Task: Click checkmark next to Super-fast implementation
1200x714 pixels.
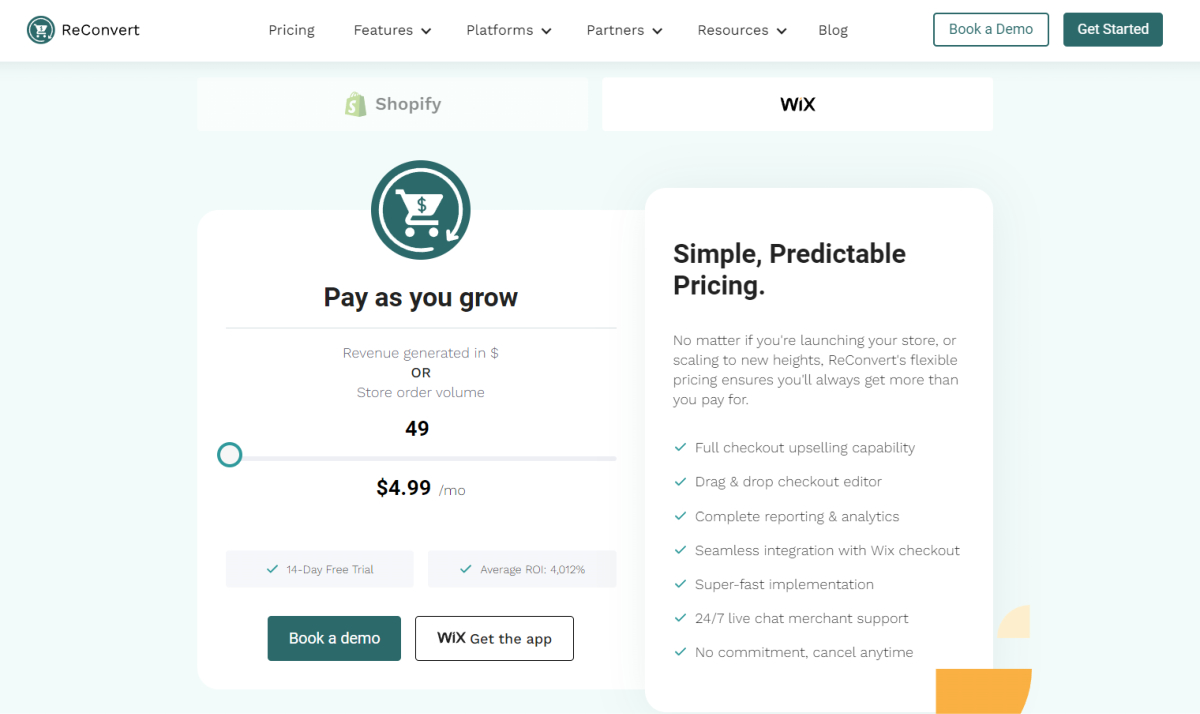Action: click(x=680, y=584)
